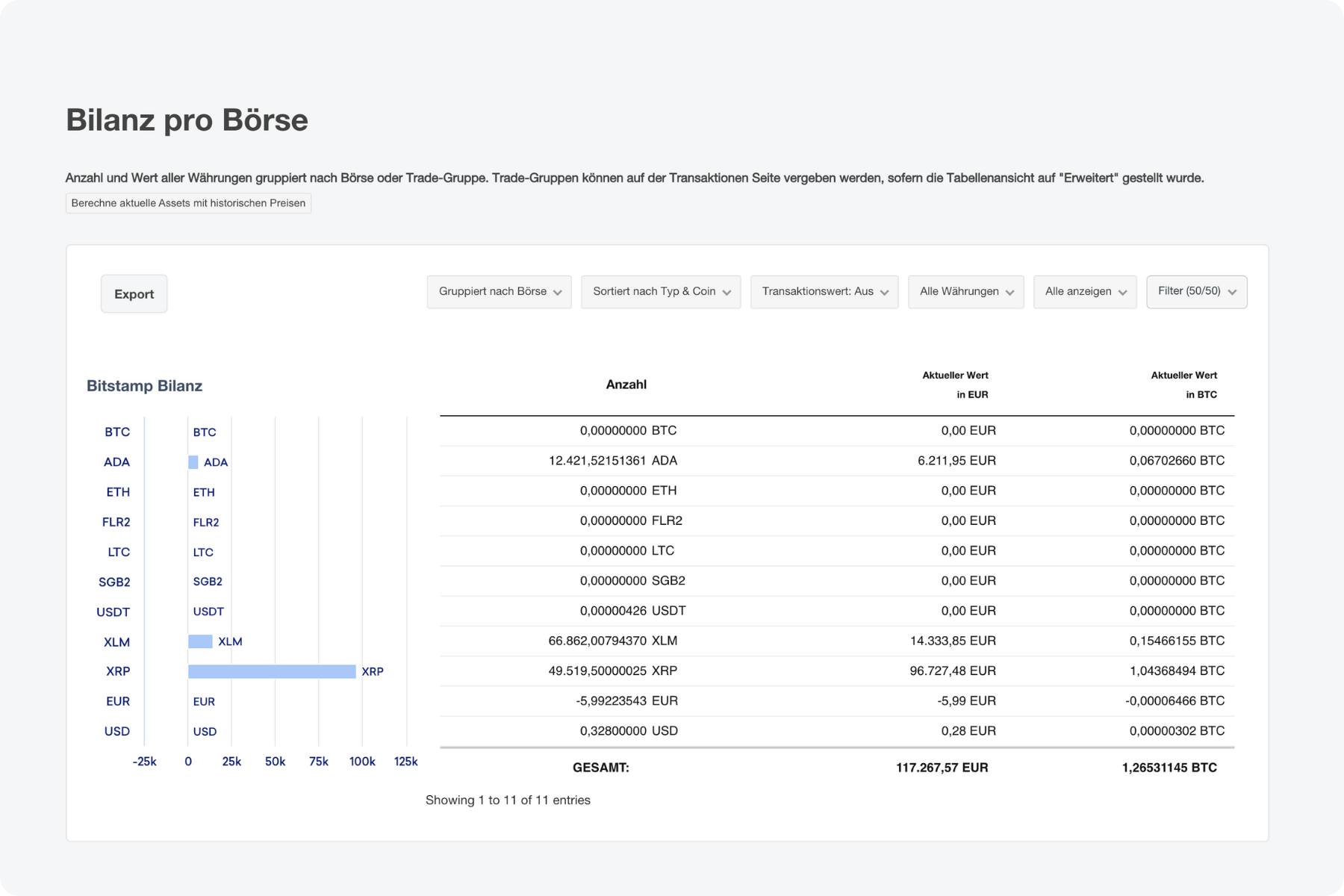The width and height of the screenshot is (1344, 896).
Task: Click the 14.333,85 EUR value
Action: coord(953,641)
